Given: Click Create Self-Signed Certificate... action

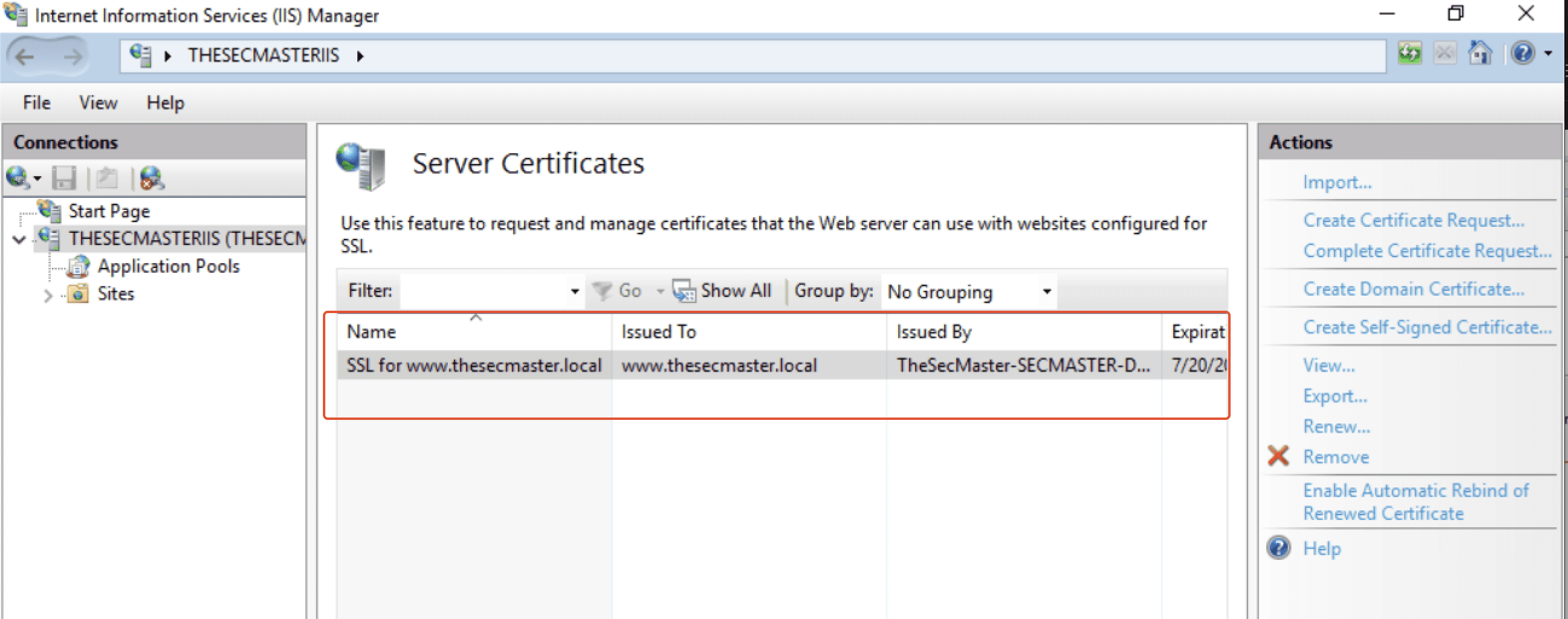Looking at the screenshot, I should pyautogui.click(x=1427, y=328).
